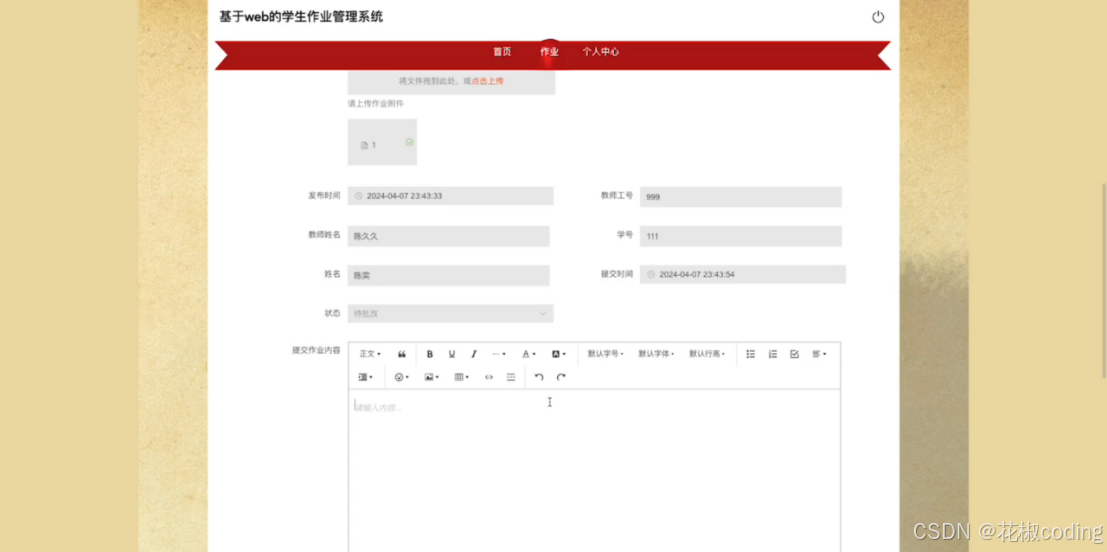Open the 作业 nav item
1107x552 pixels.
[x=549, y=52]
